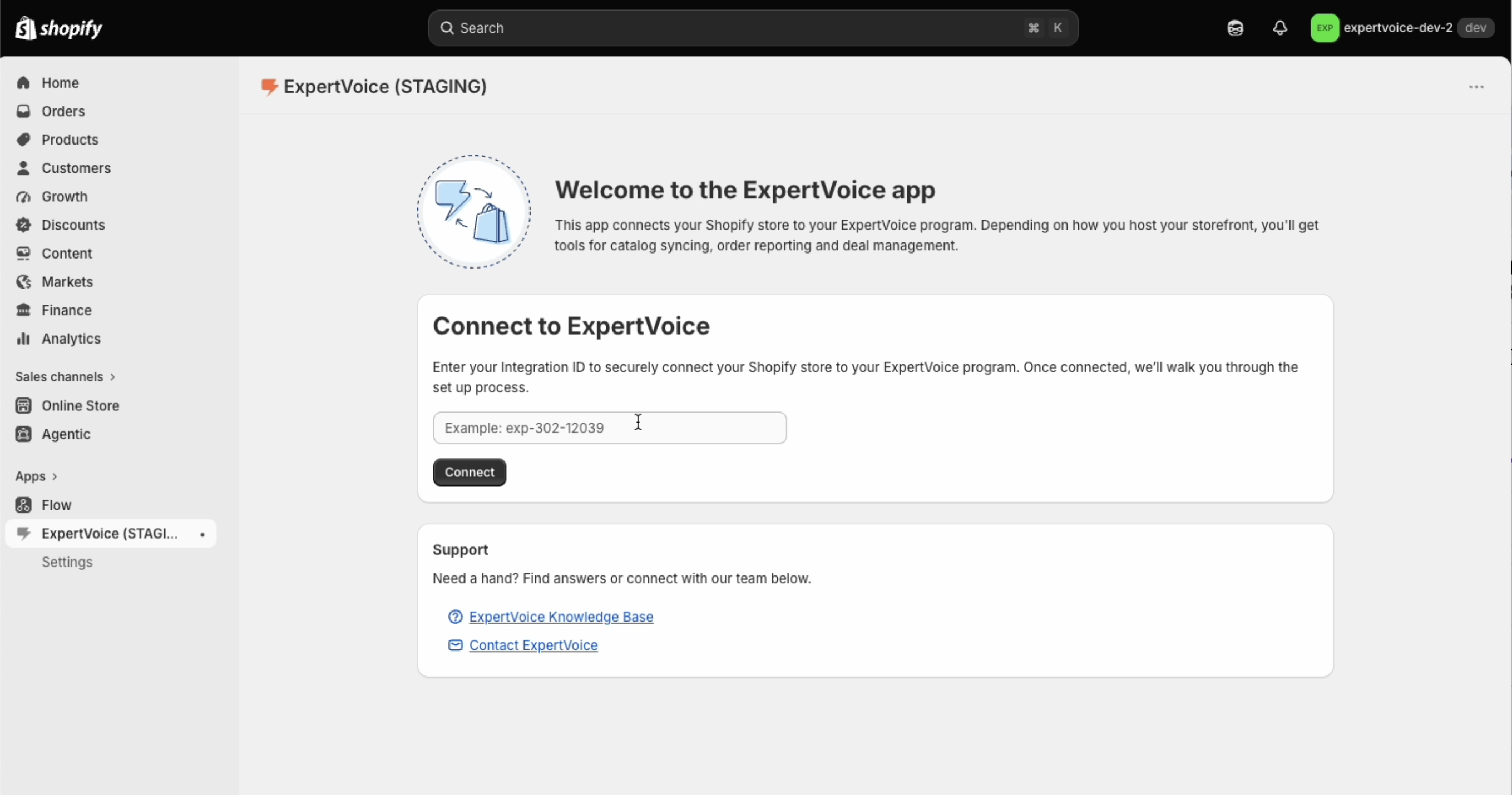Image resolution: width=1512 pixels, height=795 pixels.
Task: Click the "Connect to ExpertVoice" heading
Action: coord(571,326)
